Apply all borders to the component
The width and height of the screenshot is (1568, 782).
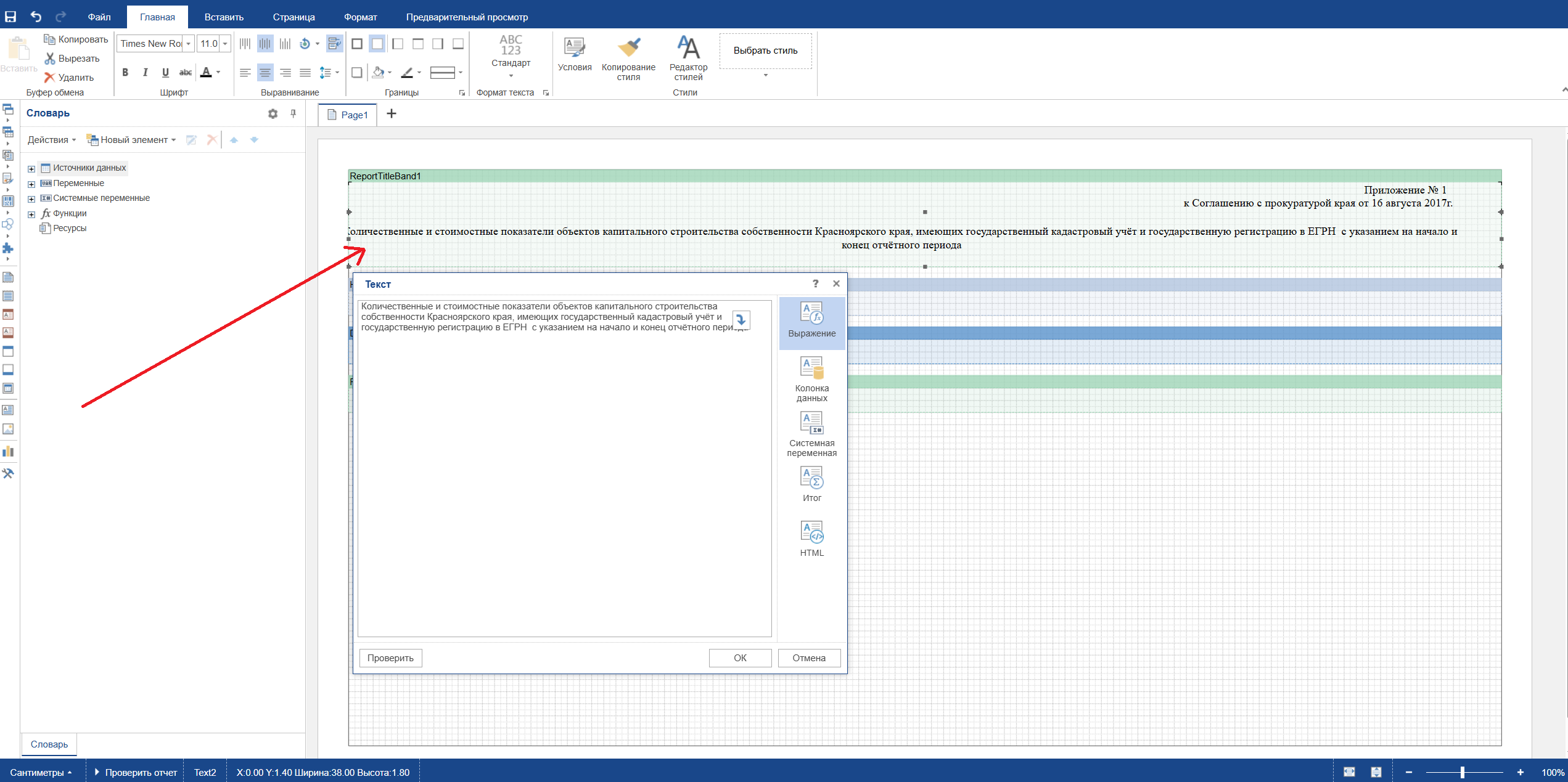tap(357, 44)
